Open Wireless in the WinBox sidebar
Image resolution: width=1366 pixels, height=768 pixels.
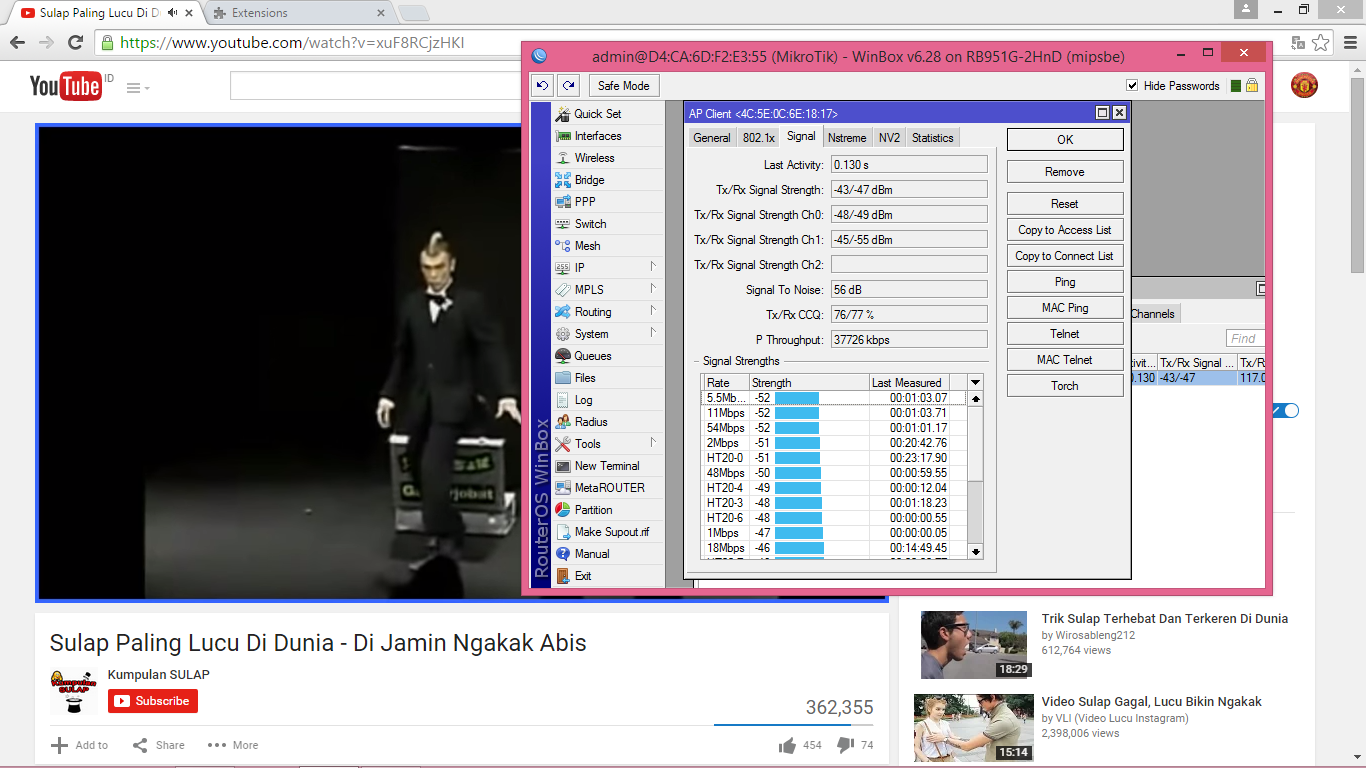[x=594, y=158]
